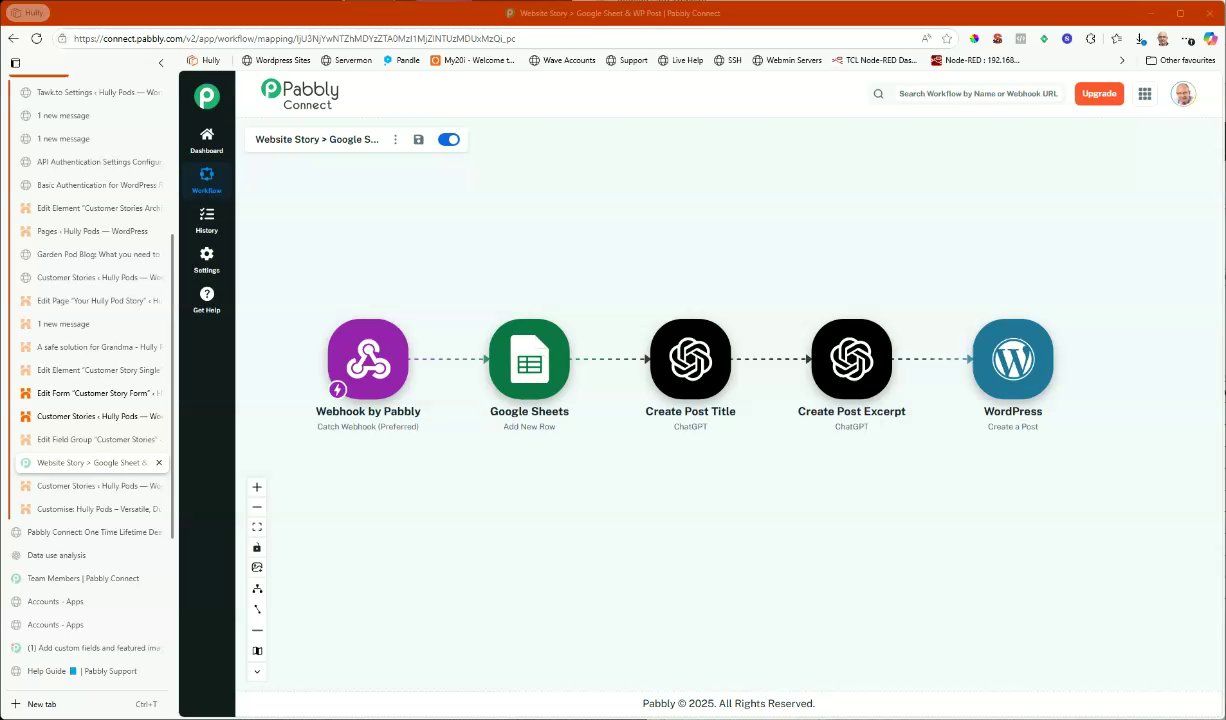Open the Create Post Excerpt ChatGPT node
The width and height of the screenshot is (1226, 720).
click(852, 359)
